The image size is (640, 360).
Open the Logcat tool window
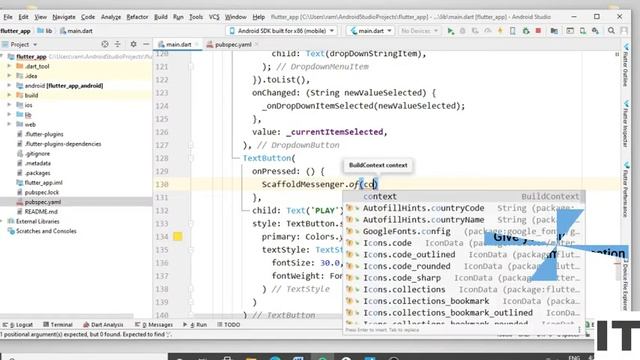pos(18,325)
